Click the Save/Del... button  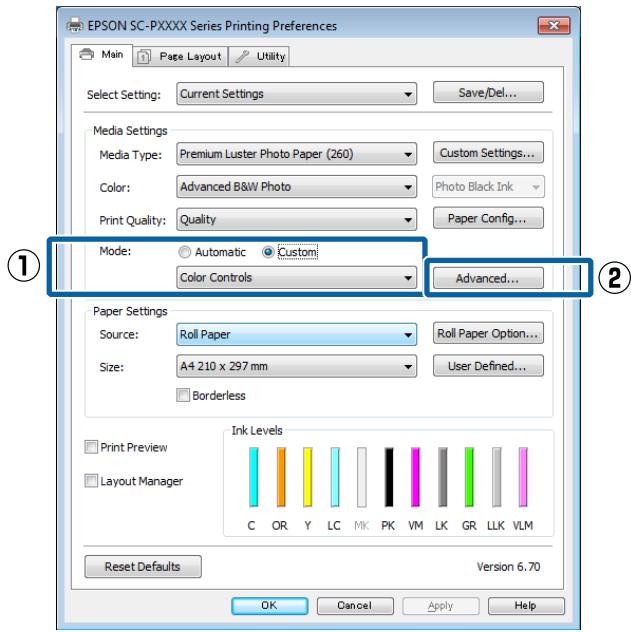(x=488, y=93)
